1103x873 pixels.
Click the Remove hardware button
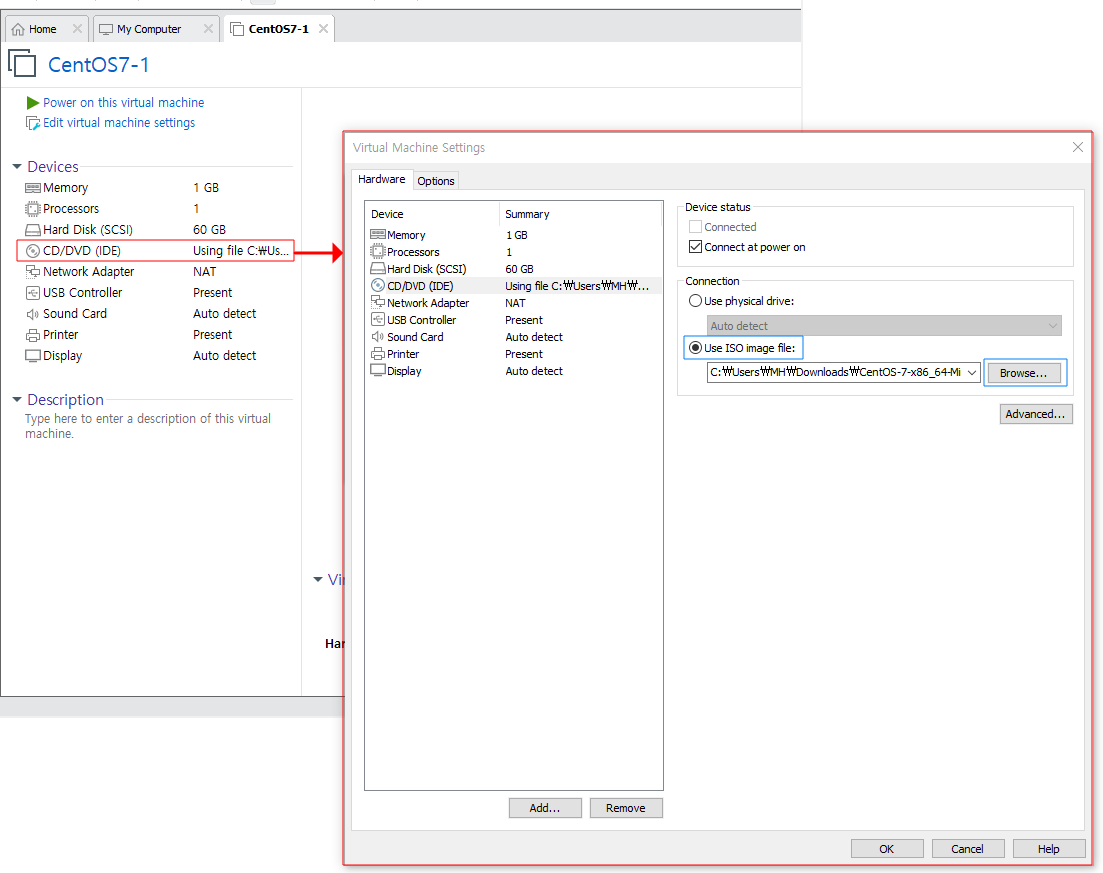[625, 808]
